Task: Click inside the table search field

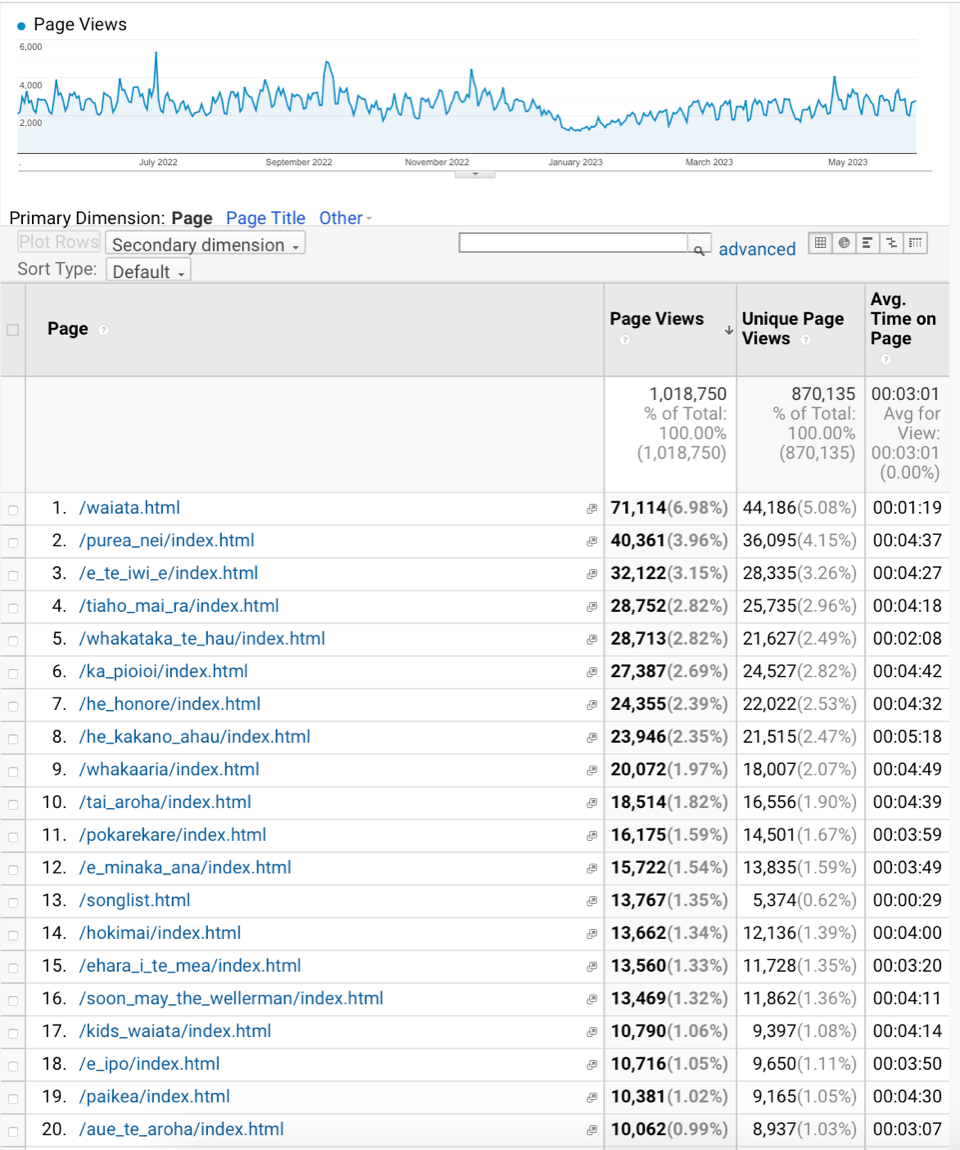Action: point(573,243)
